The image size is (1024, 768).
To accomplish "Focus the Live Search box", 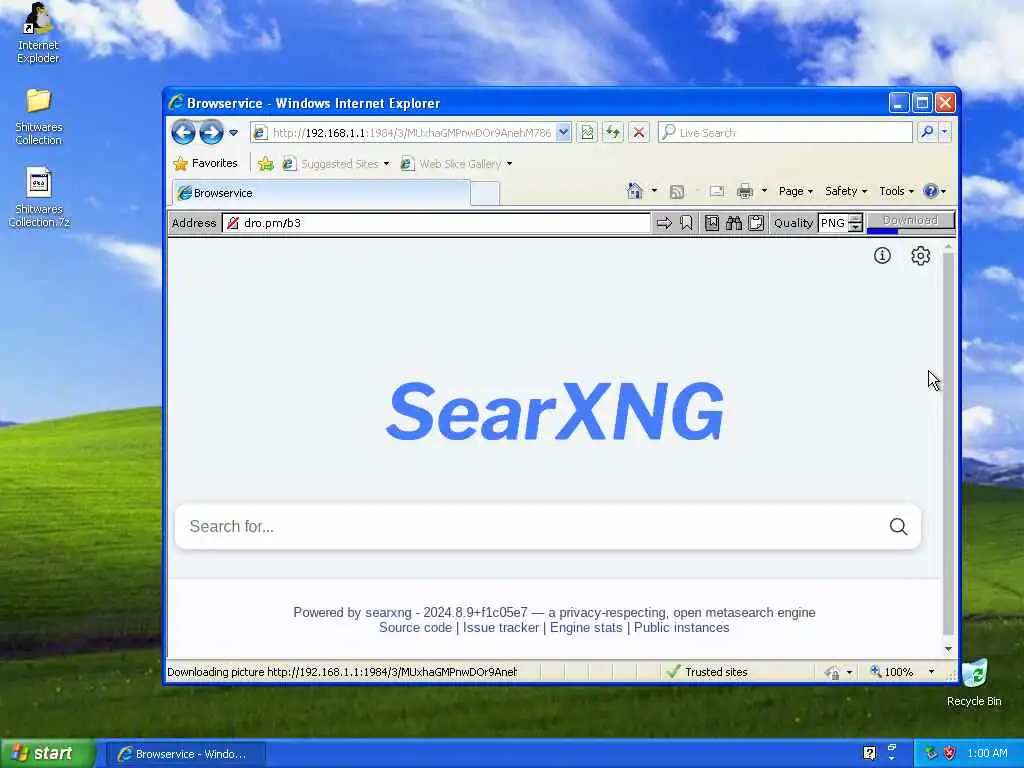I will point(785,133).
